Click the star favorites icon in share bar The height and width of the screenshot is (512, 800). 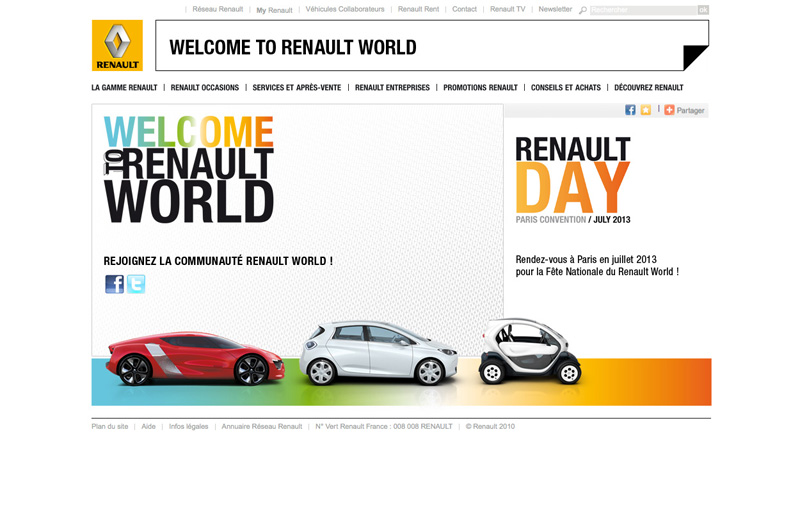click(x=646, y=110)
